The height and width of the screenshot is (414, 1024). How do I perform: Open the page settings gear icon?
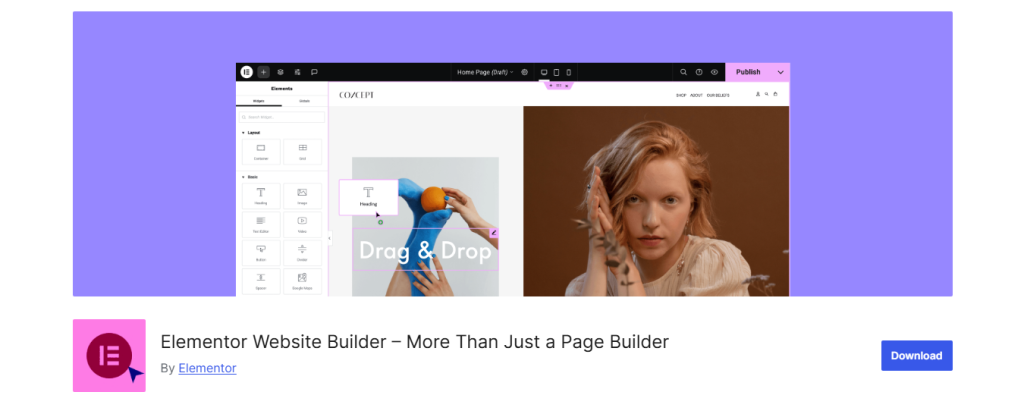524,72
